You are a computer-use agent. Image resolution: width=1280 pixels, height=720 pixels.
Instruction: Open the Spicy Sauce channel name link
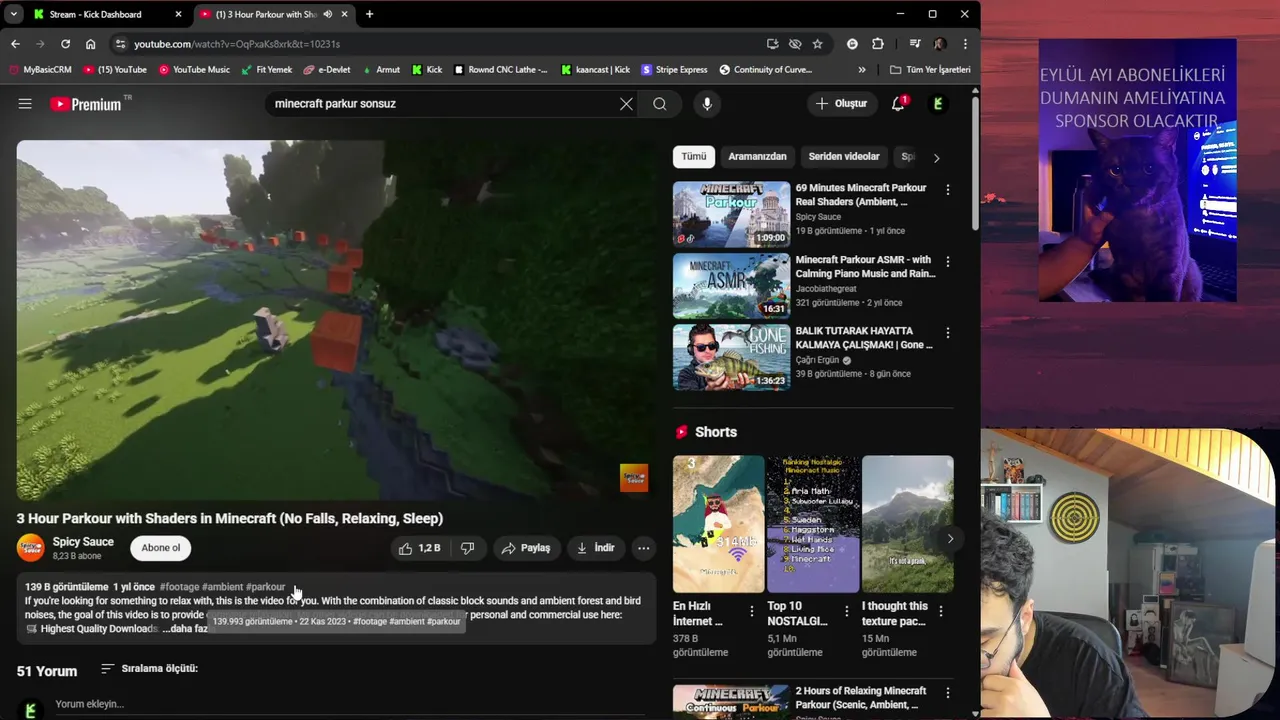click(83, 542)
